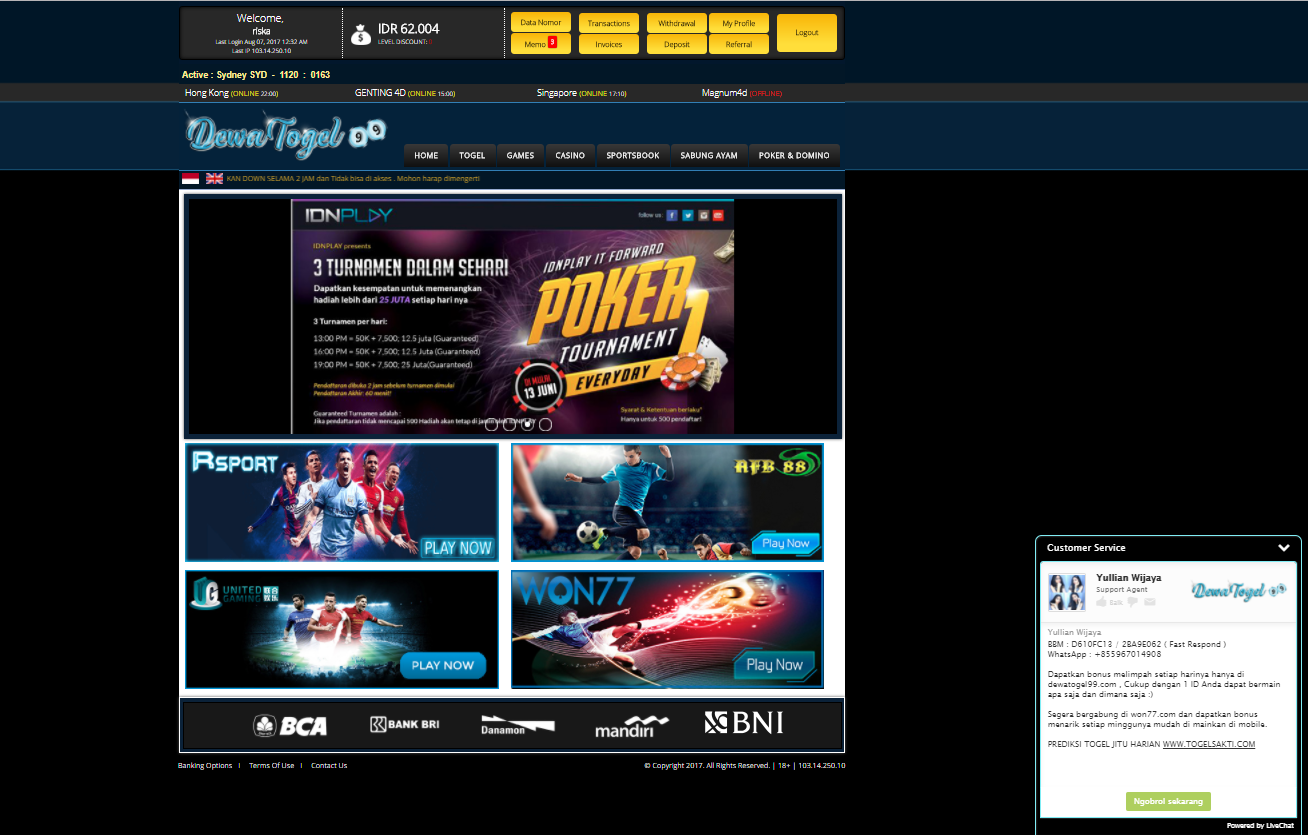This screenshot has width=1308, height=835.
Task: Click the Logout button
Action: 806,32
